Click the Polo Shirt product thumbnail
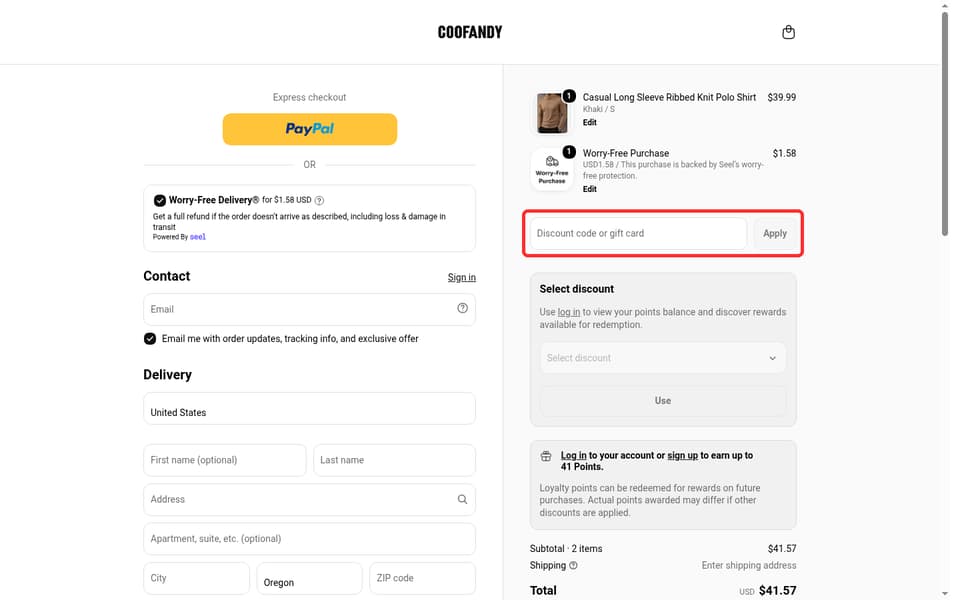This screenshot has width=960, height=600. pyautogui.click(x=552, y=113)
